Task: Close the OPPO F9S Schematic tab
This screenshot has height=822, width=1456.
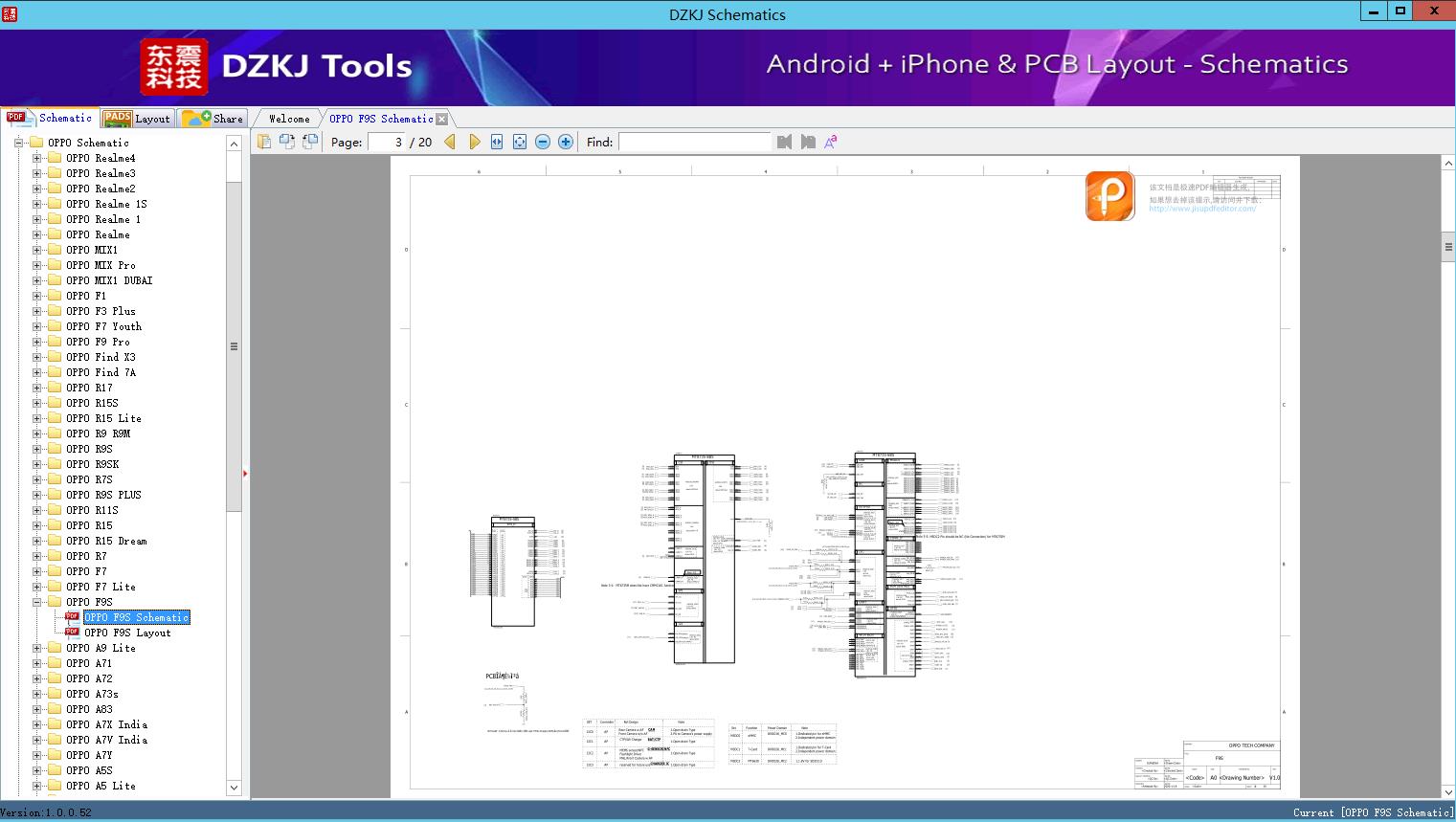Action: pos(441,119)
